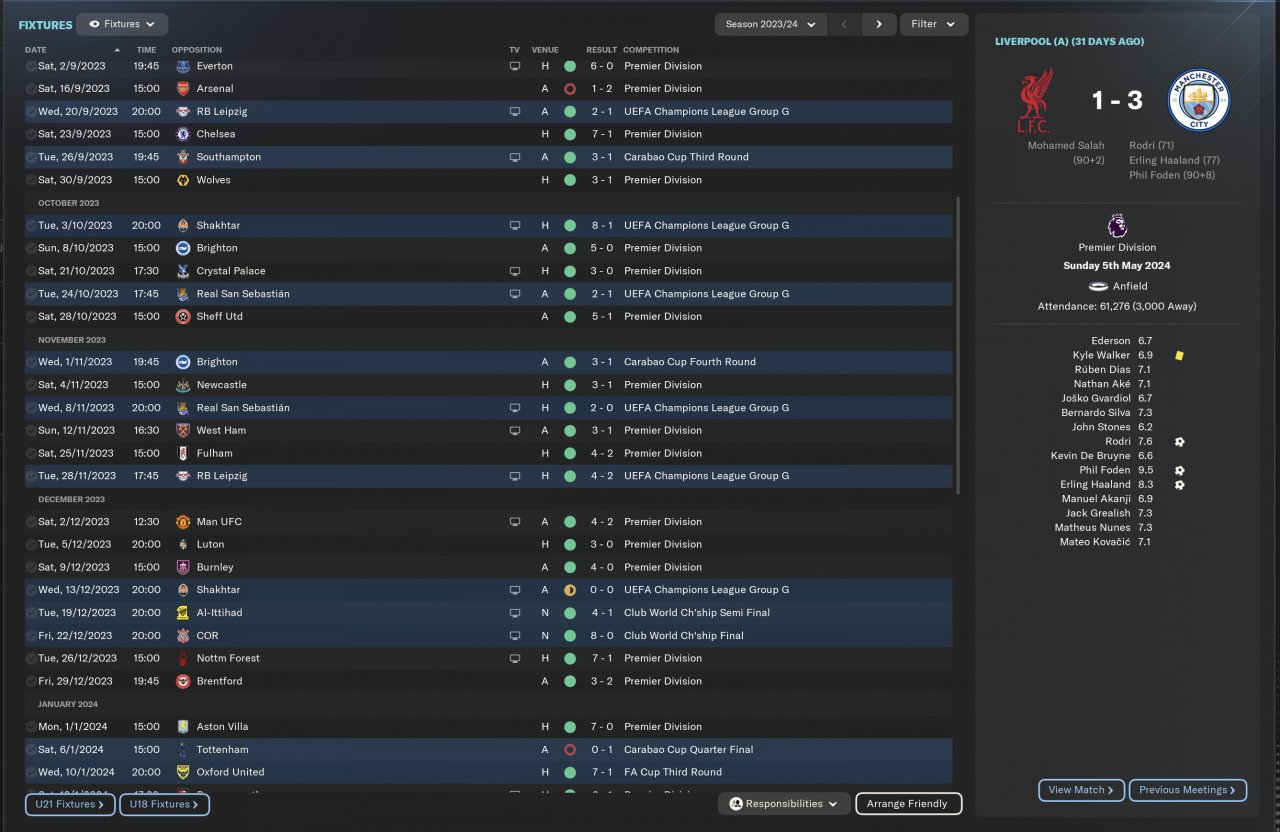Click the red loss indicator for Arsenal match
This screenshot has height=832, width=1280.
click(x=570, y=89)
